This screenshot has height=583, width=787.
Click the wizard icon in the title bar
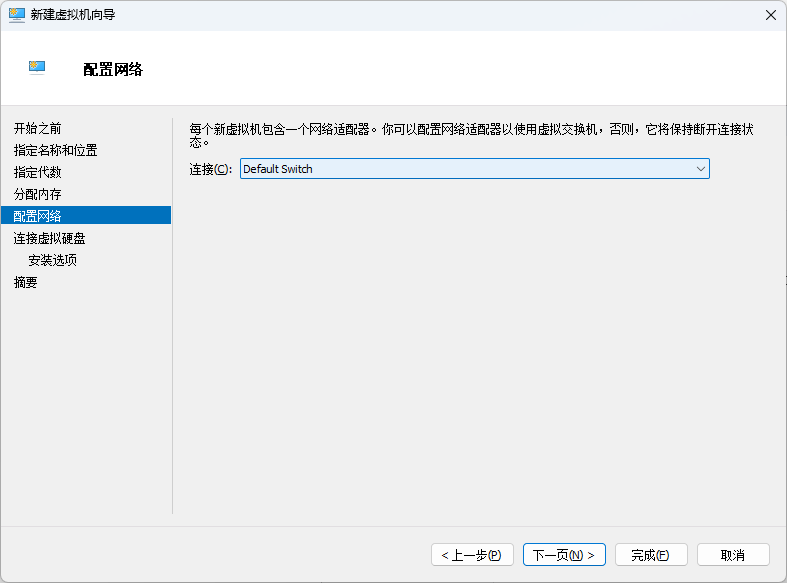coord(17,15)
